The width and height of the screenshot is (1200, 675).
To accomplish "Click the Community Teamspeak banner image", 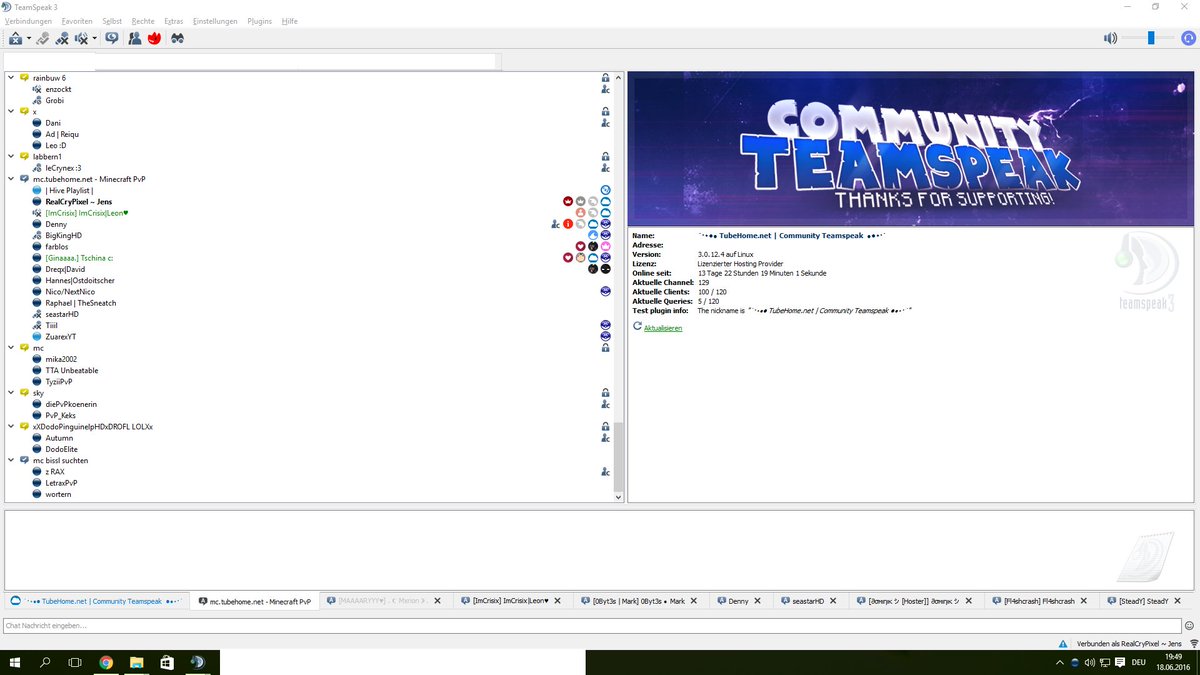I will click(x=910, y=149).
